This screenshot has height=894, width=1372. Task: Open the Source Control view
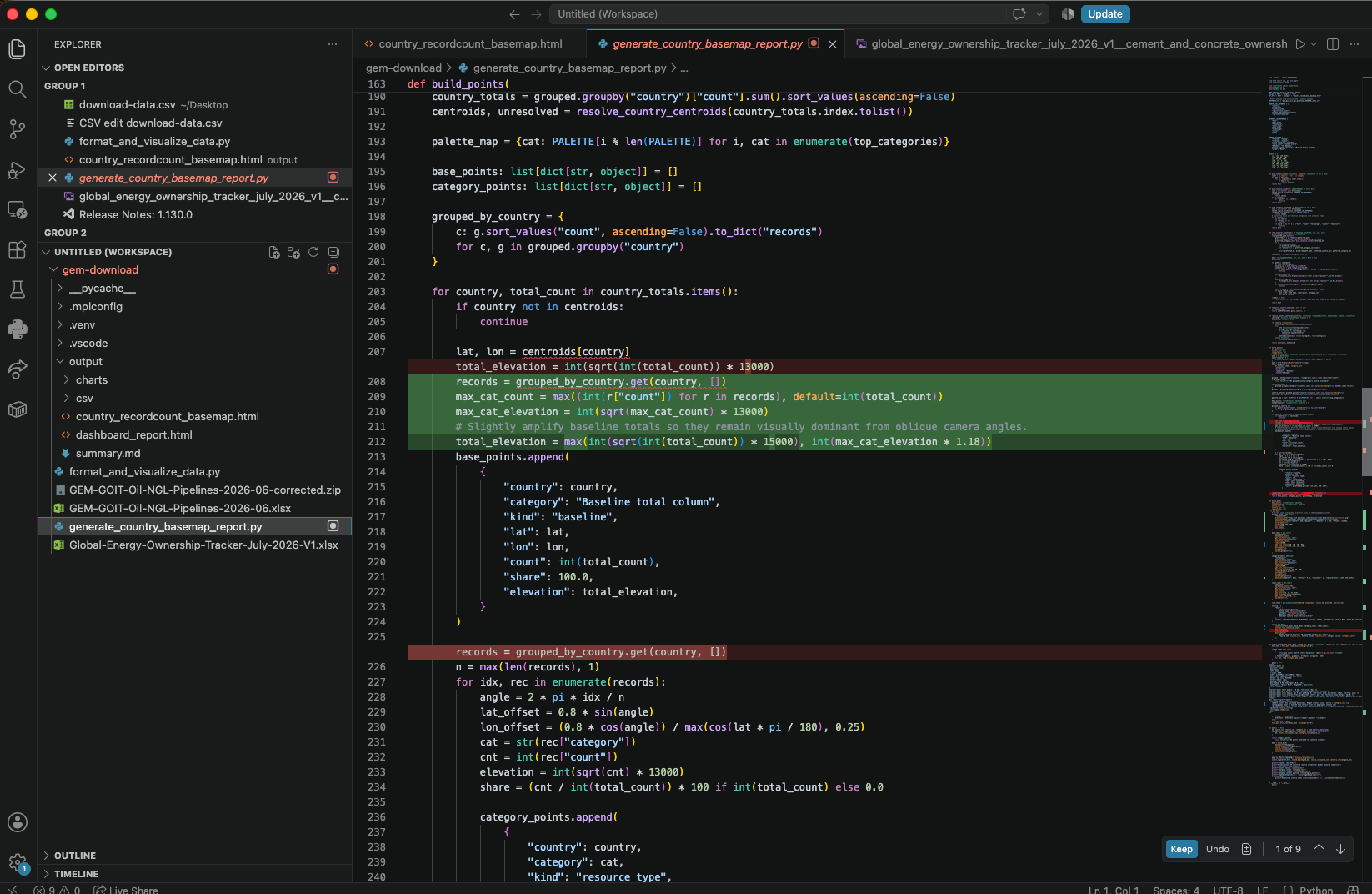17,129
